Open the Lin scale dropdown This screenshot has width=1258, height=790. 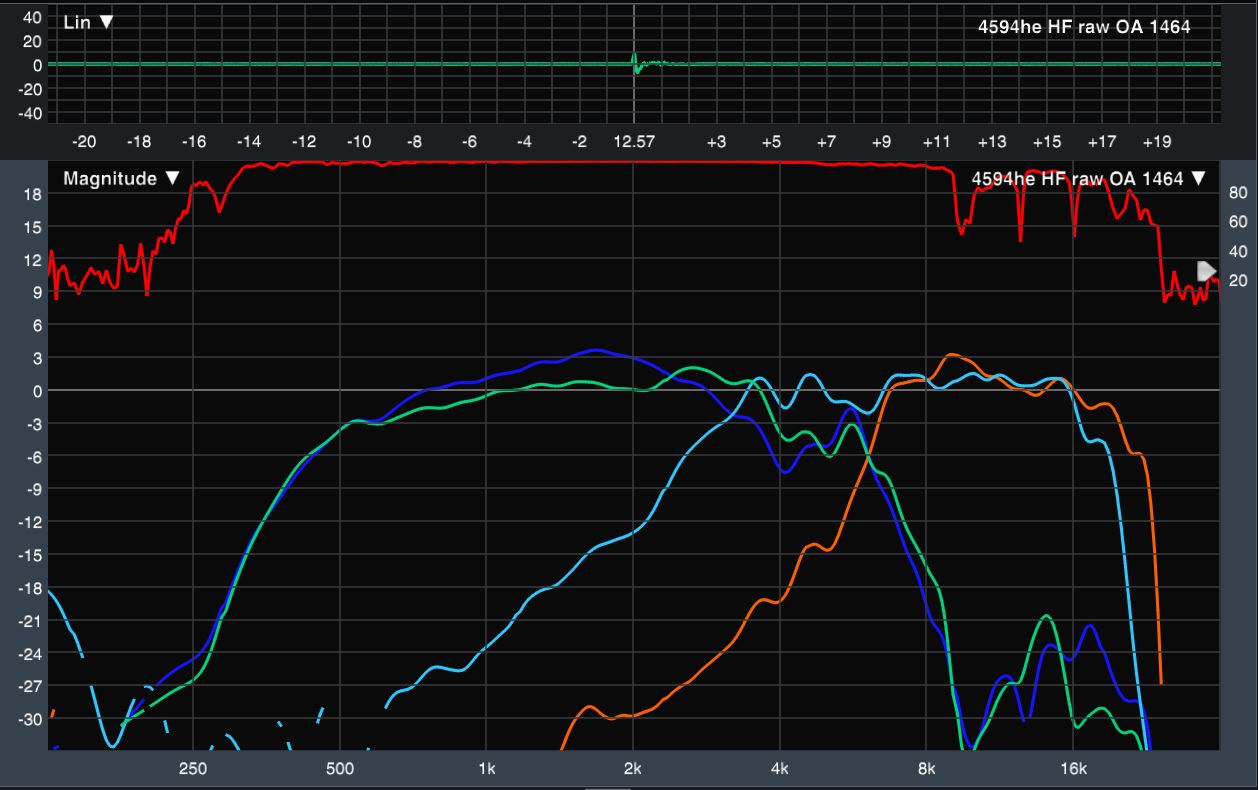pos(88,22)
